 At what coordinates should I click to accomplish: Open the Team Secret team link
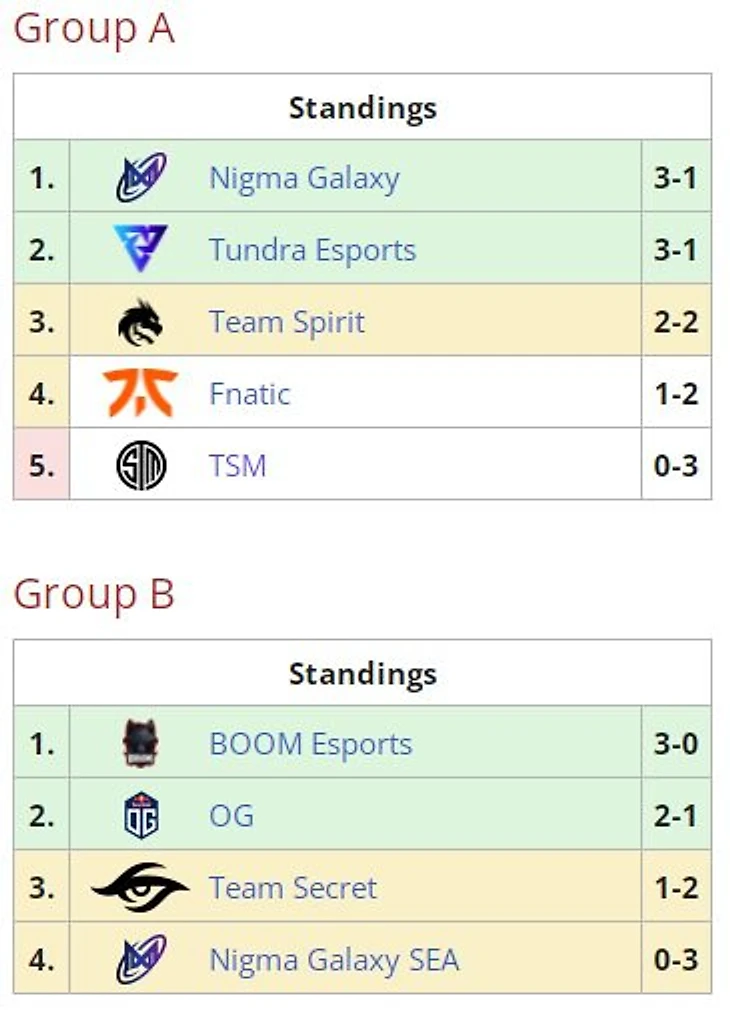tap(293, 888)
